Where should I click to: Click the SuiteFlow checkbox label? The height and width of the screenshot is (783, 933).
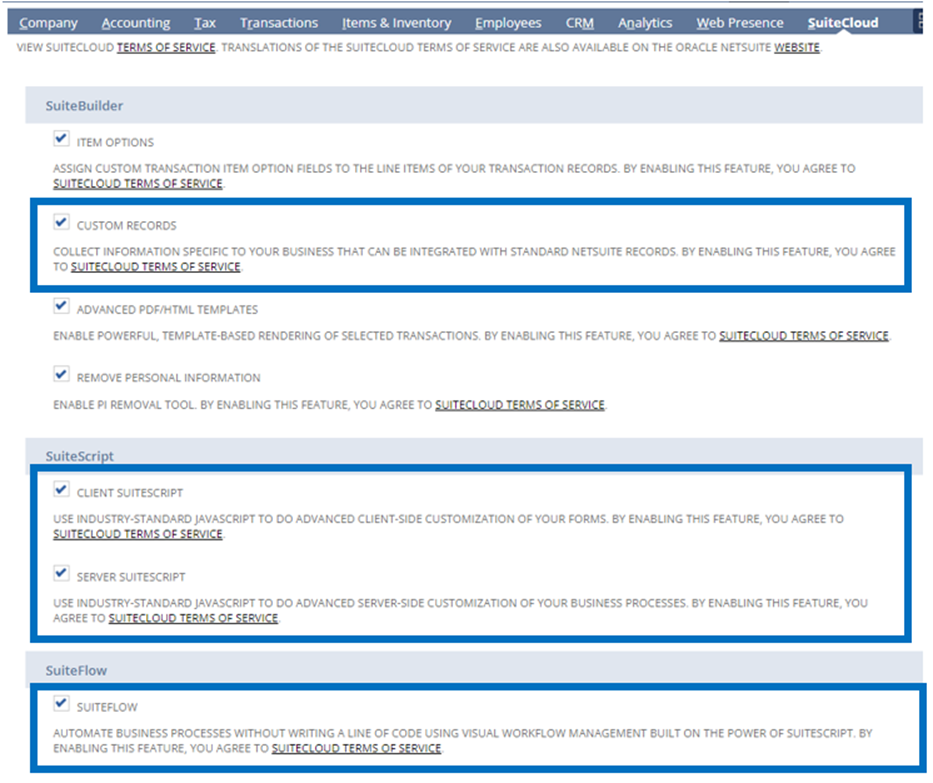pos(107,707)
